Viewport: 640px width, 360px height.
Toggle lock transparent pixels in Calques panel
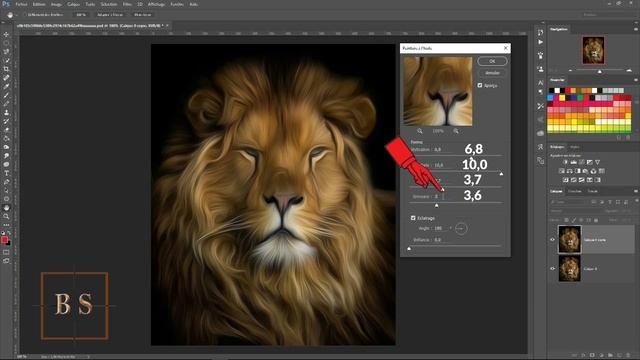pos(567,220)
